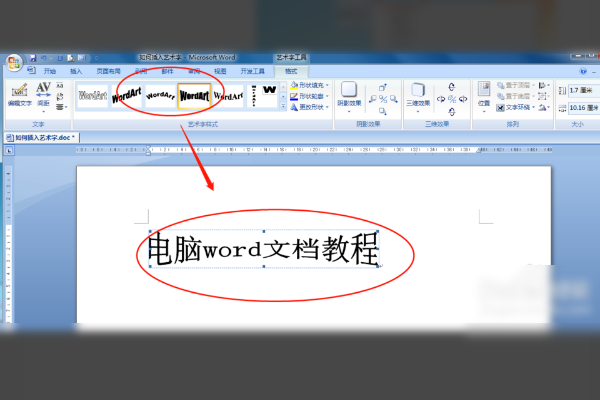Viewport: 600px width, 400px height.
Task: Nudge shadow right icon
Action: pyautogui.click(x=394, y=100)
